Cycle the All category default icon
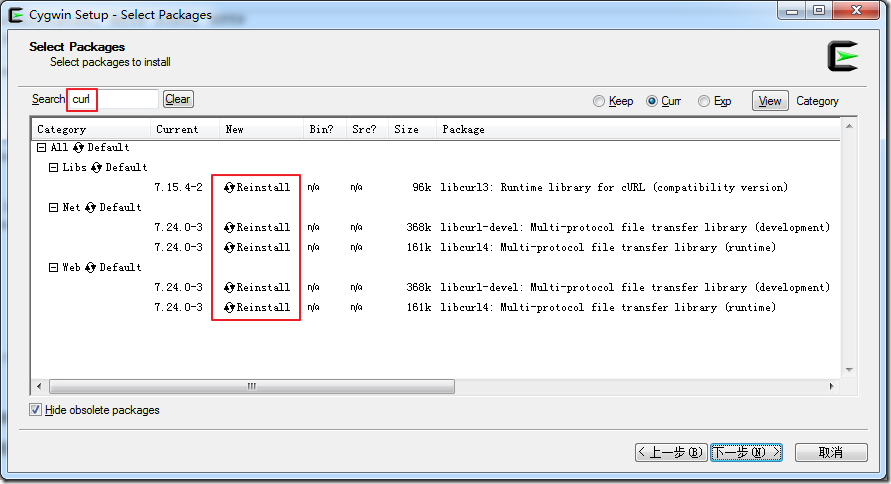Viewport: 891px width, 484px height. coord(78,148)
